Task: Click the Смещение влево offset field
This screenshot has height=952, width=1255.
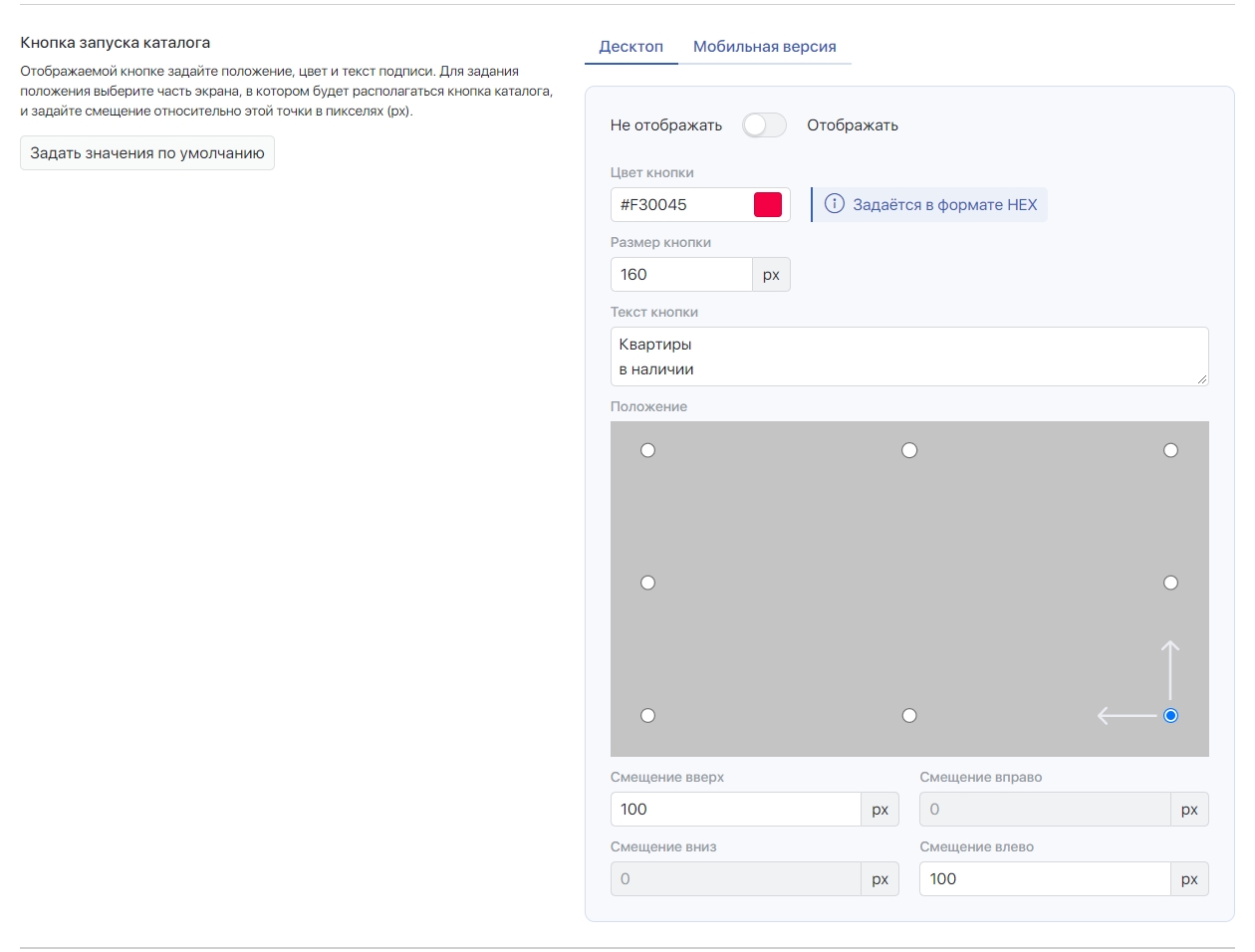Action: pyautogui.click(x=1044, y=878)
